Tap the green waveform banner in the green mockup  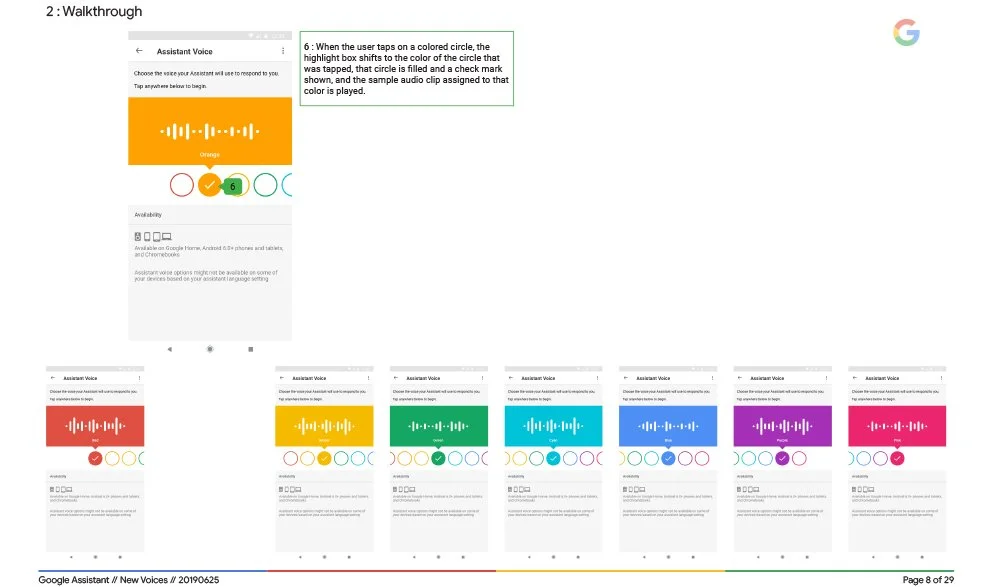(439, 426)
